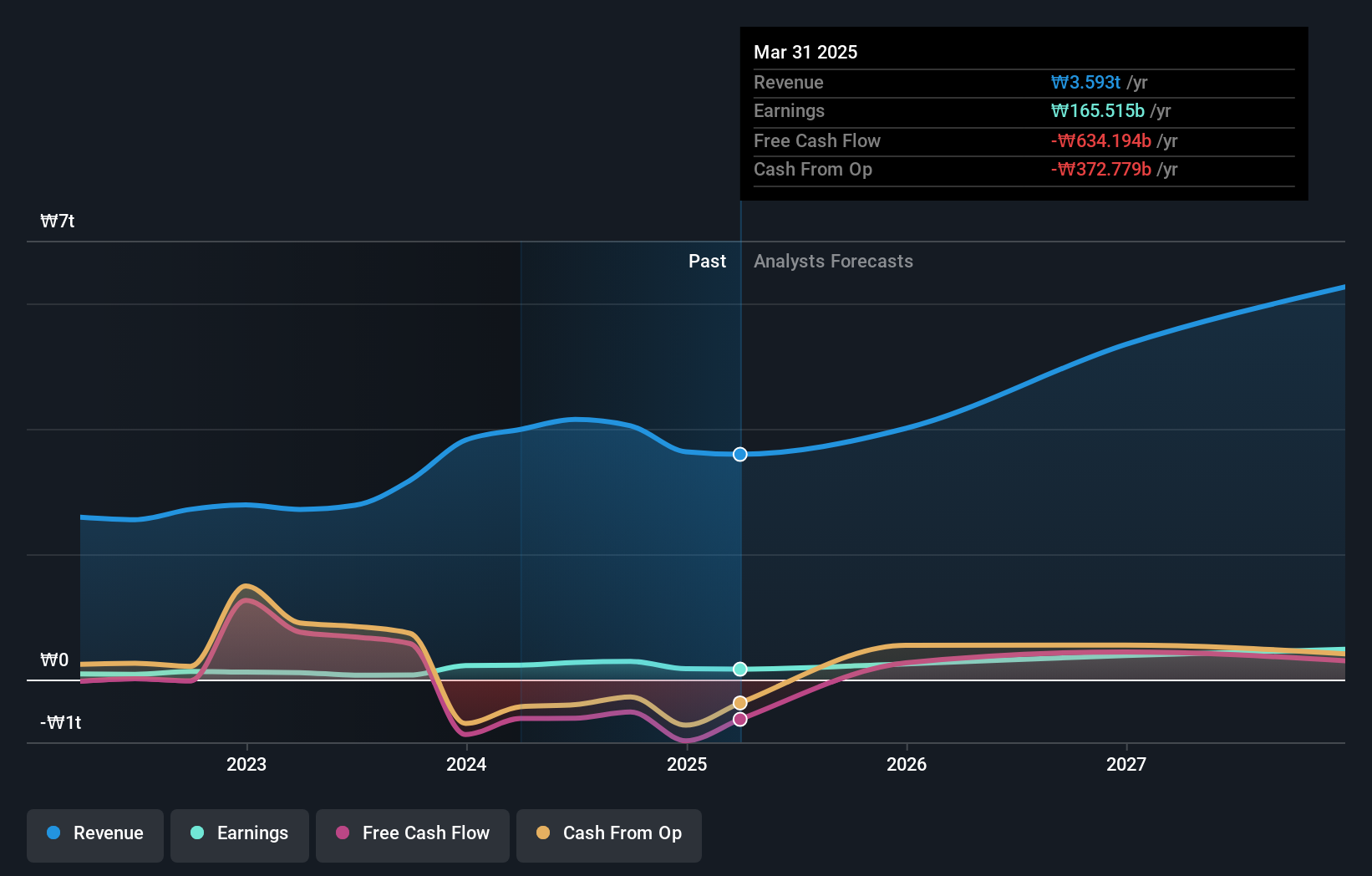Select the teal Earnings marker at the divider

click(739, 668)
